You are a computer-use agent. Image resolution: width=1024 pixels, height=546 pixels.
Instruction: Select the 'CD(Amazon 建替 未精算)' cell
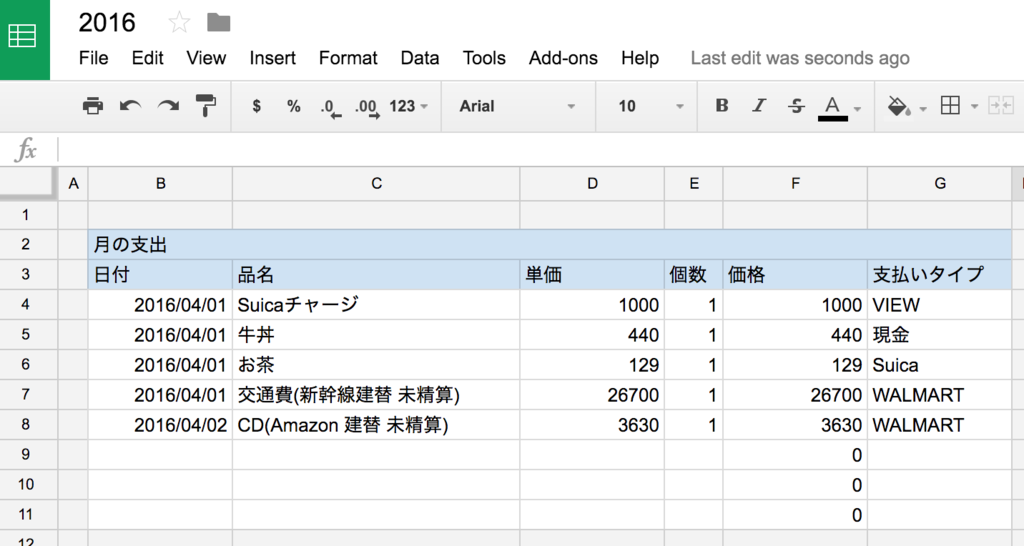tap(376, 425)
